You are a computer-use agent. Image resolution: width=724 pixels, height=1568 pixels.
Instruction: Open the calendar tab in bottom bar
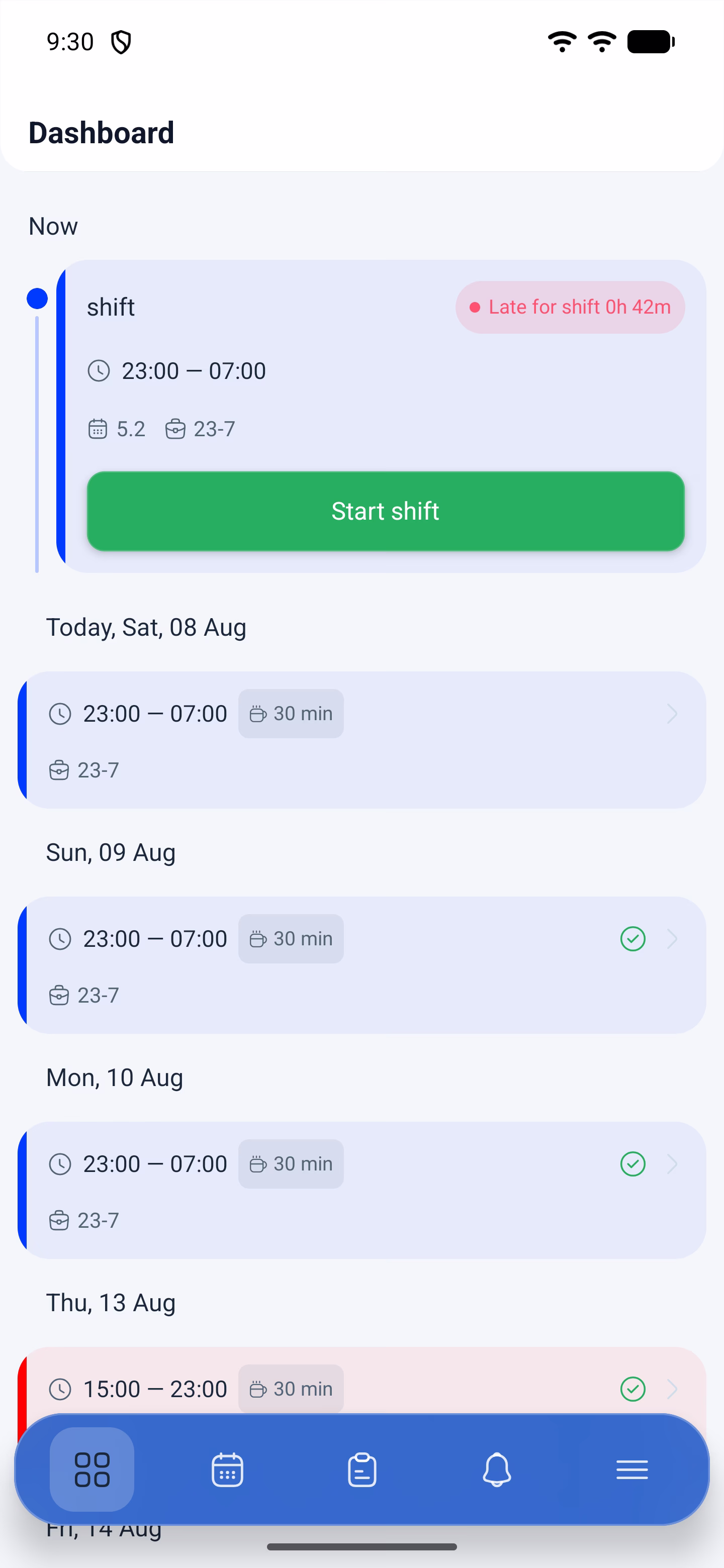(x=227, y=1469)
